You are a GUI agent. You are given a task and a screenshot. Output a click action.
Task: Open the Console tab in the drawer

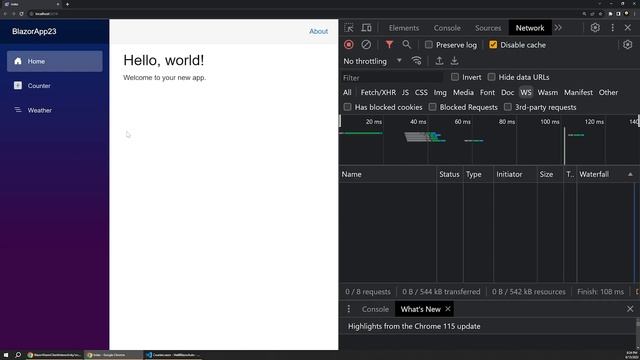[375, 309]
